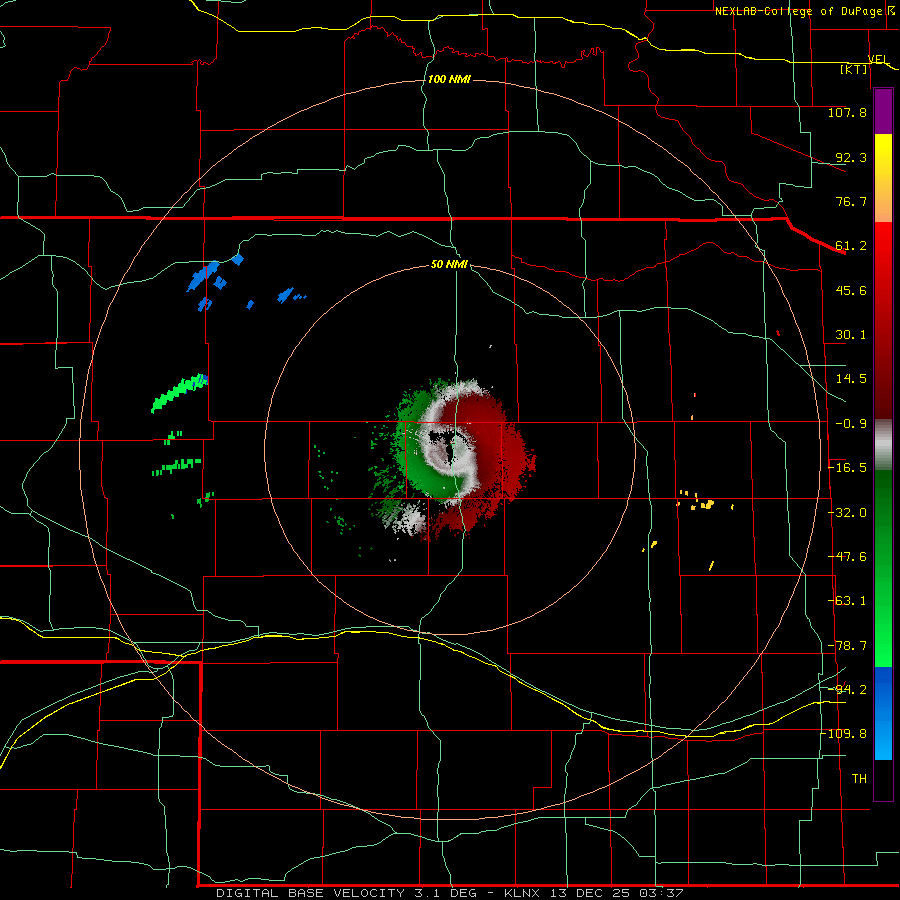Viewport: 900px width, 900px height.
Task: Click the 61.2 velocity scale value
Action: (851, 246)
